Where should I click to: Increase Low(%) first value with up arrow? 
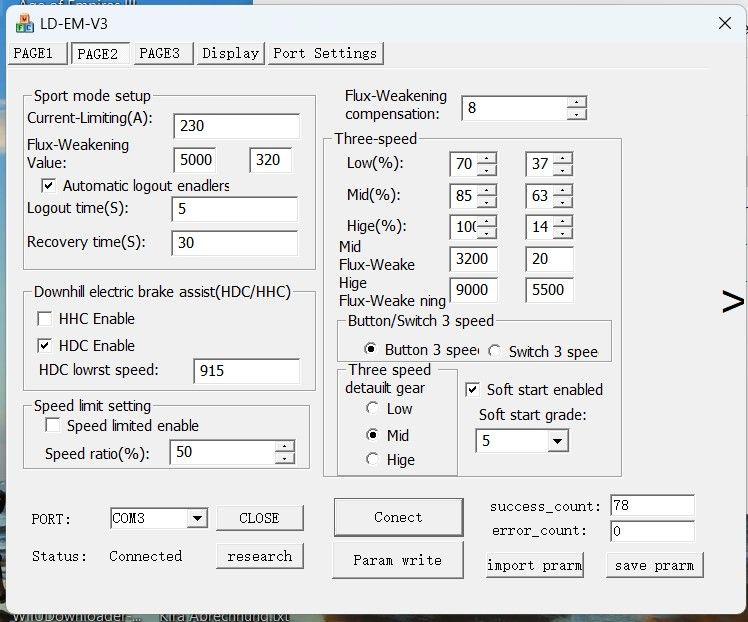pos(487,157)
